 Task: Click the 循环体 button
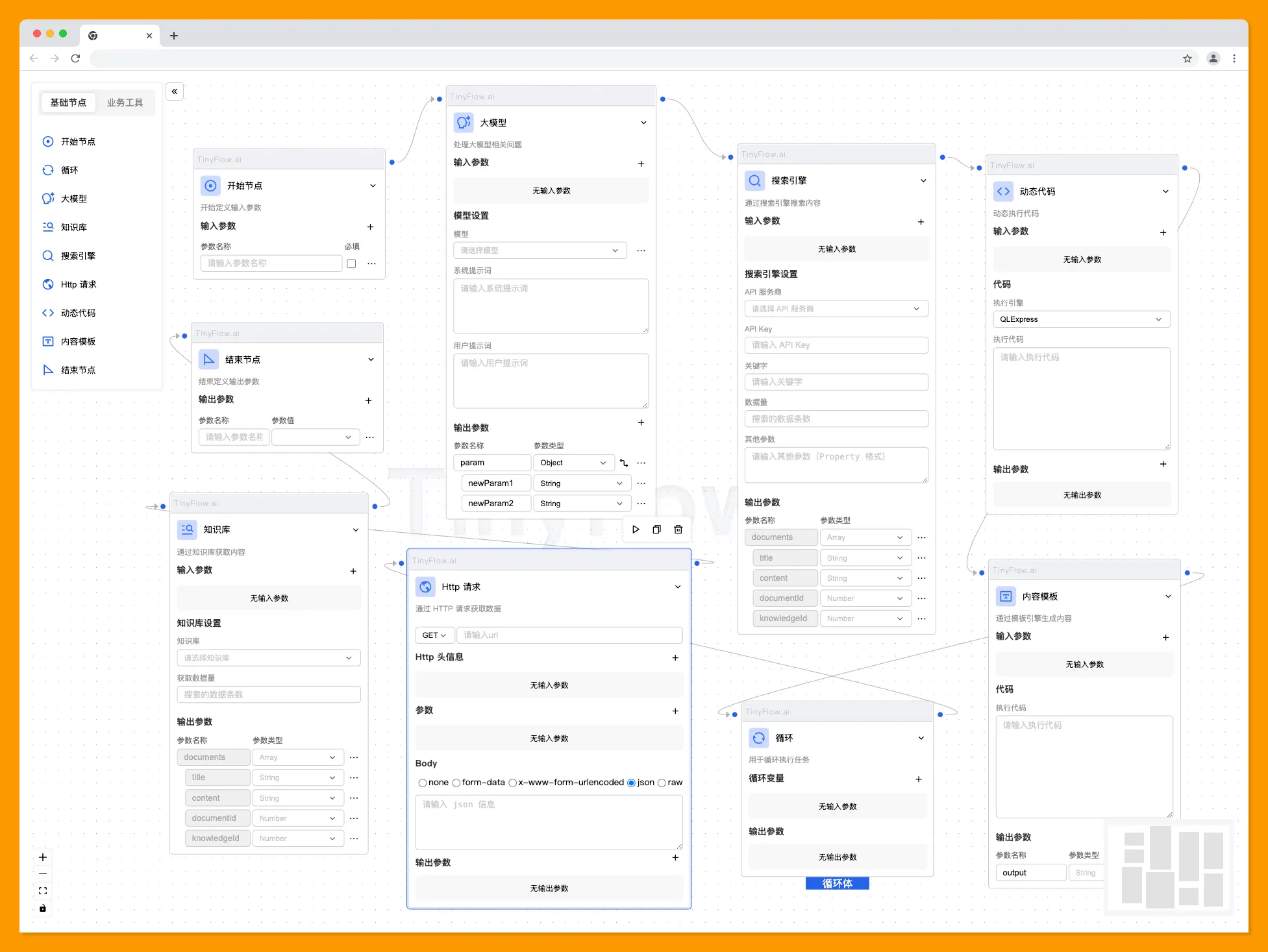[837, 883]
